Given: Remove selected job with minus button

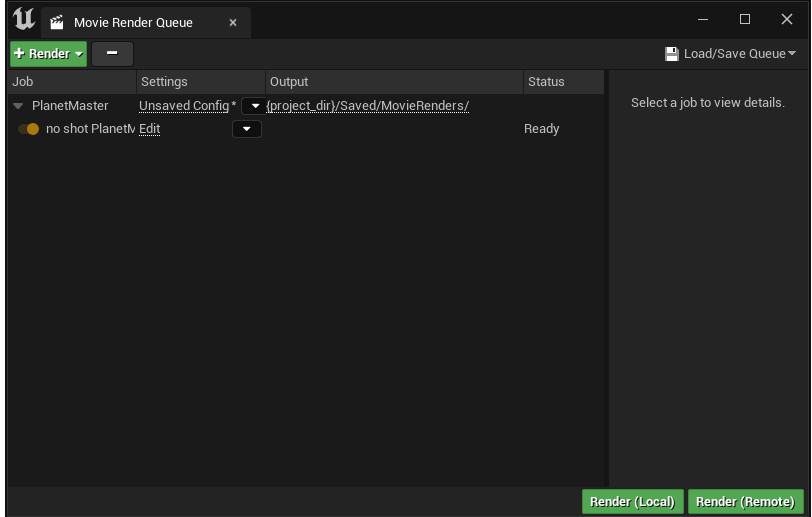Looking at the screenshot, I should (112, 54).
